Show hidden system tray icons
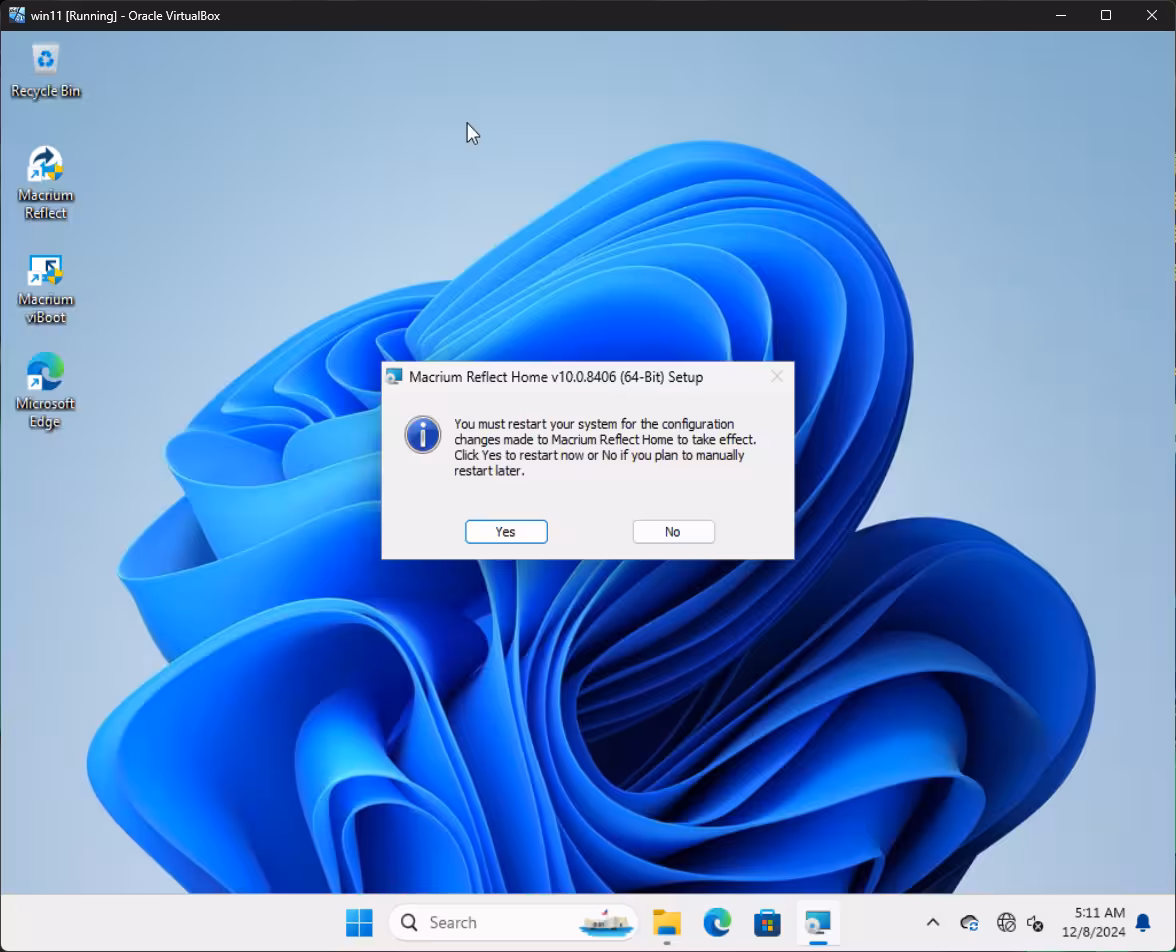The width and height of the screenshot is (1176, 952). coord(933,922)
